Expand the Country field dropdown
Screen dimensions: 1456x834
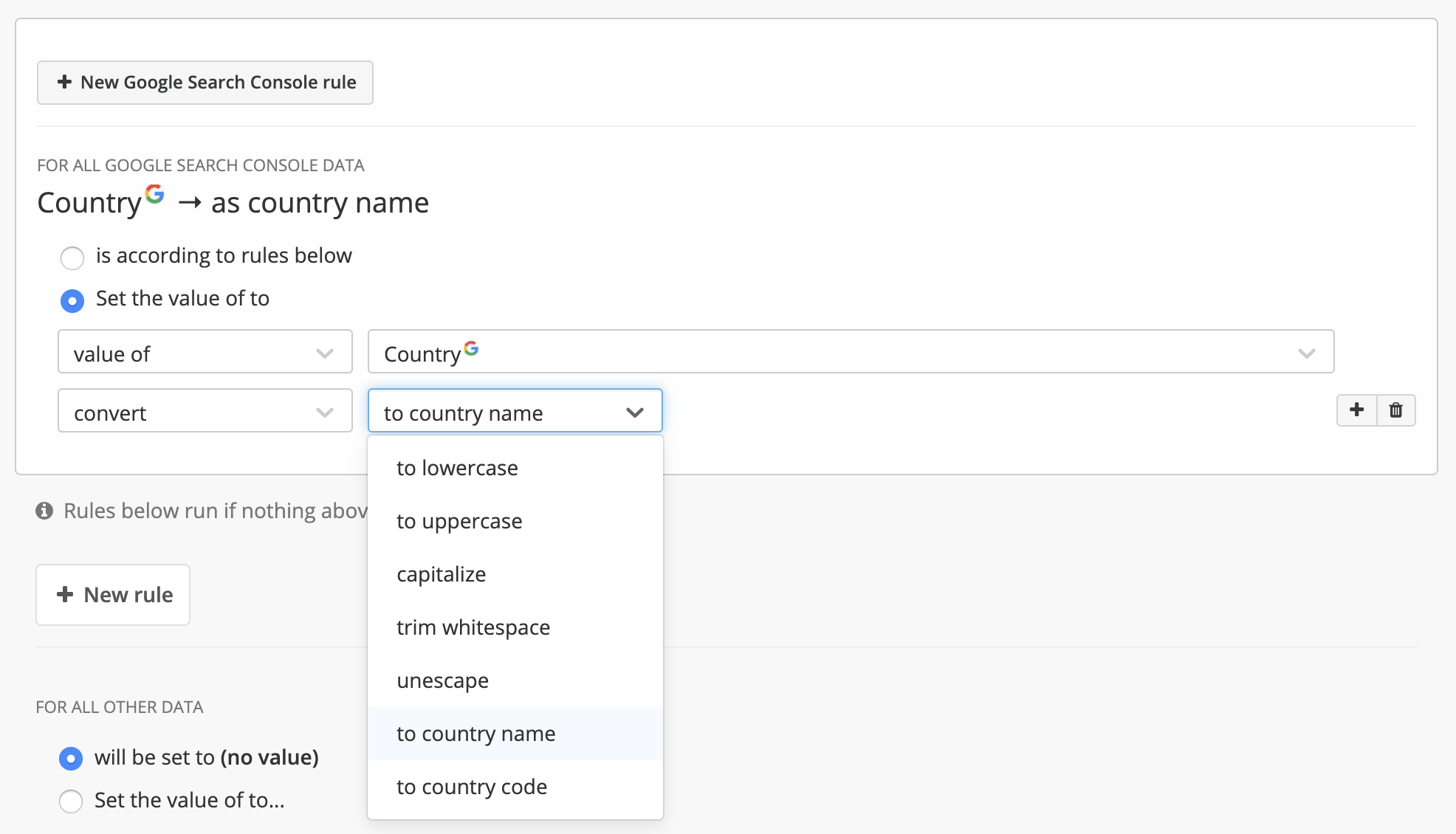851,352
